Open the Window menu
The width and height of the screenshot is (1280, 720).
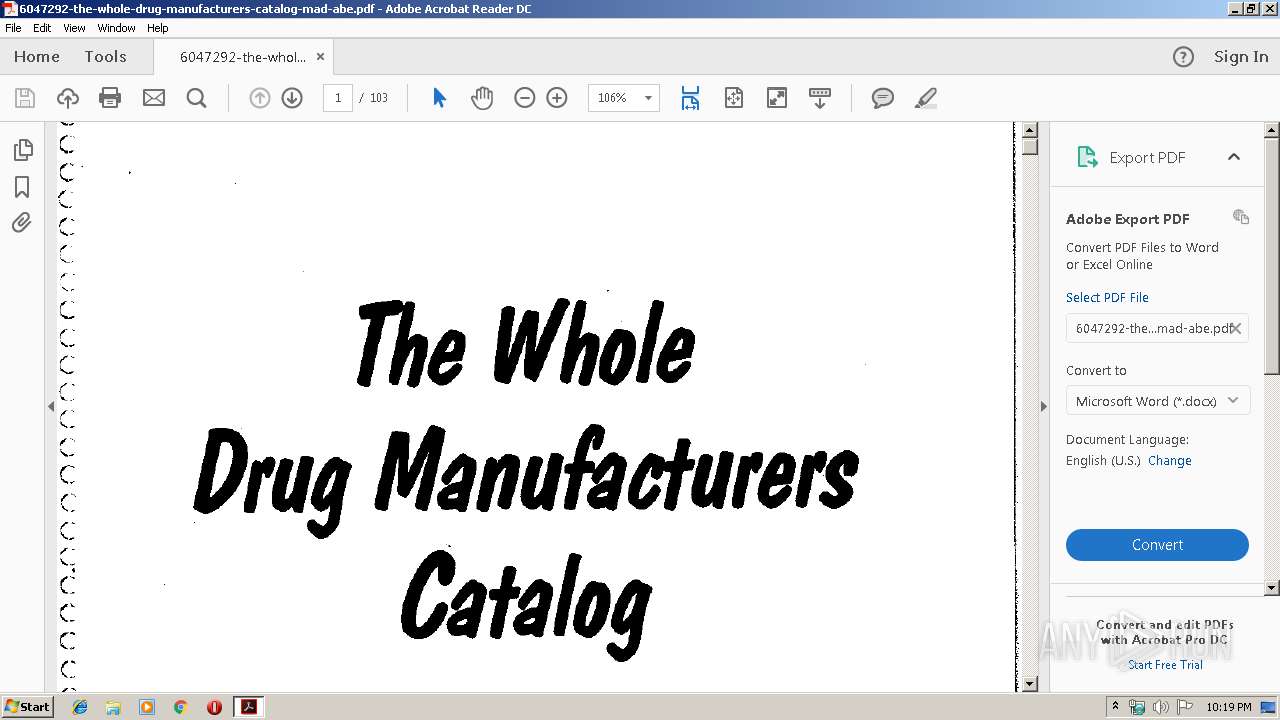click(116, 28)
